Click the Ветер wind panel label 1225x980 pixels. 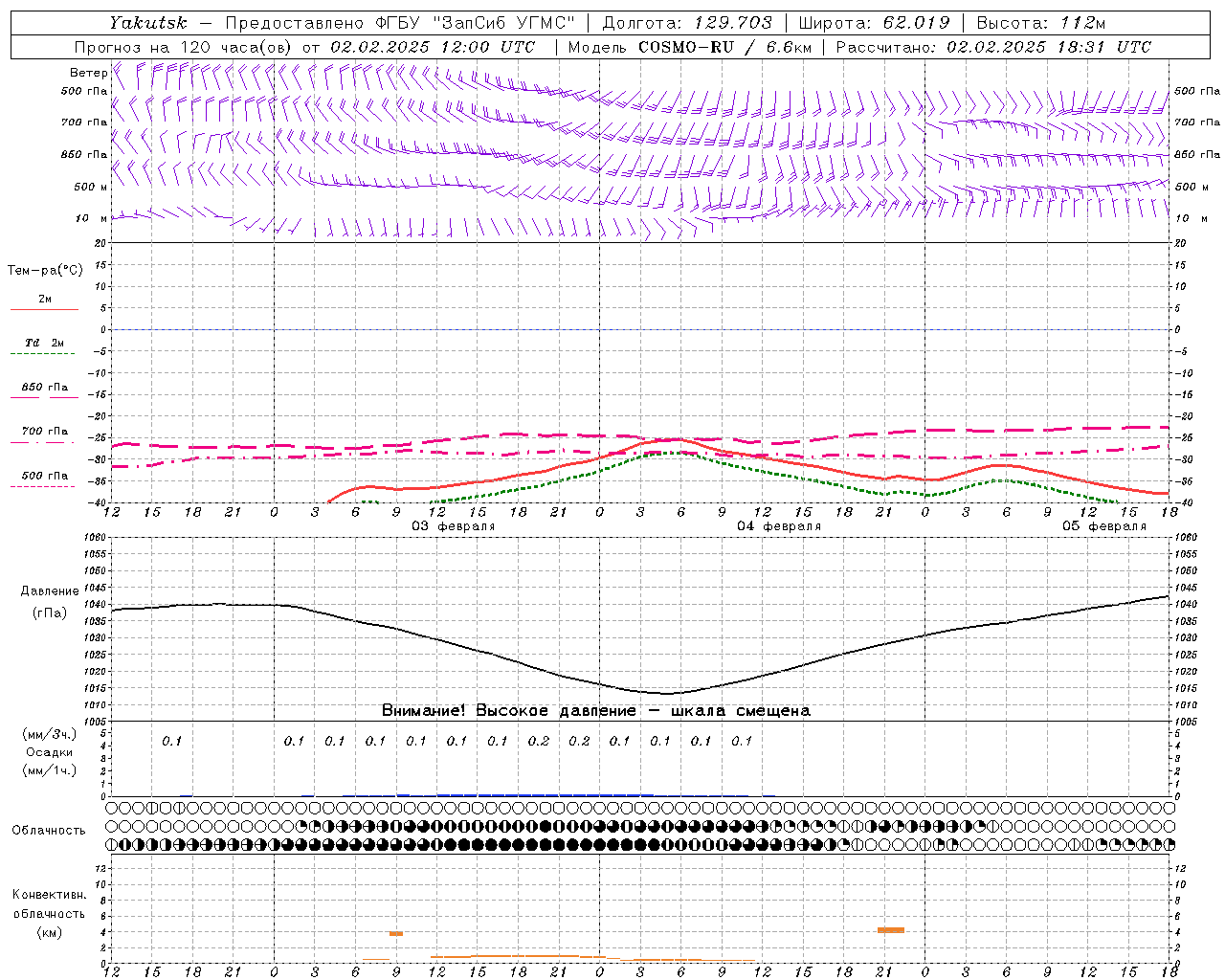tap(88, 73)
